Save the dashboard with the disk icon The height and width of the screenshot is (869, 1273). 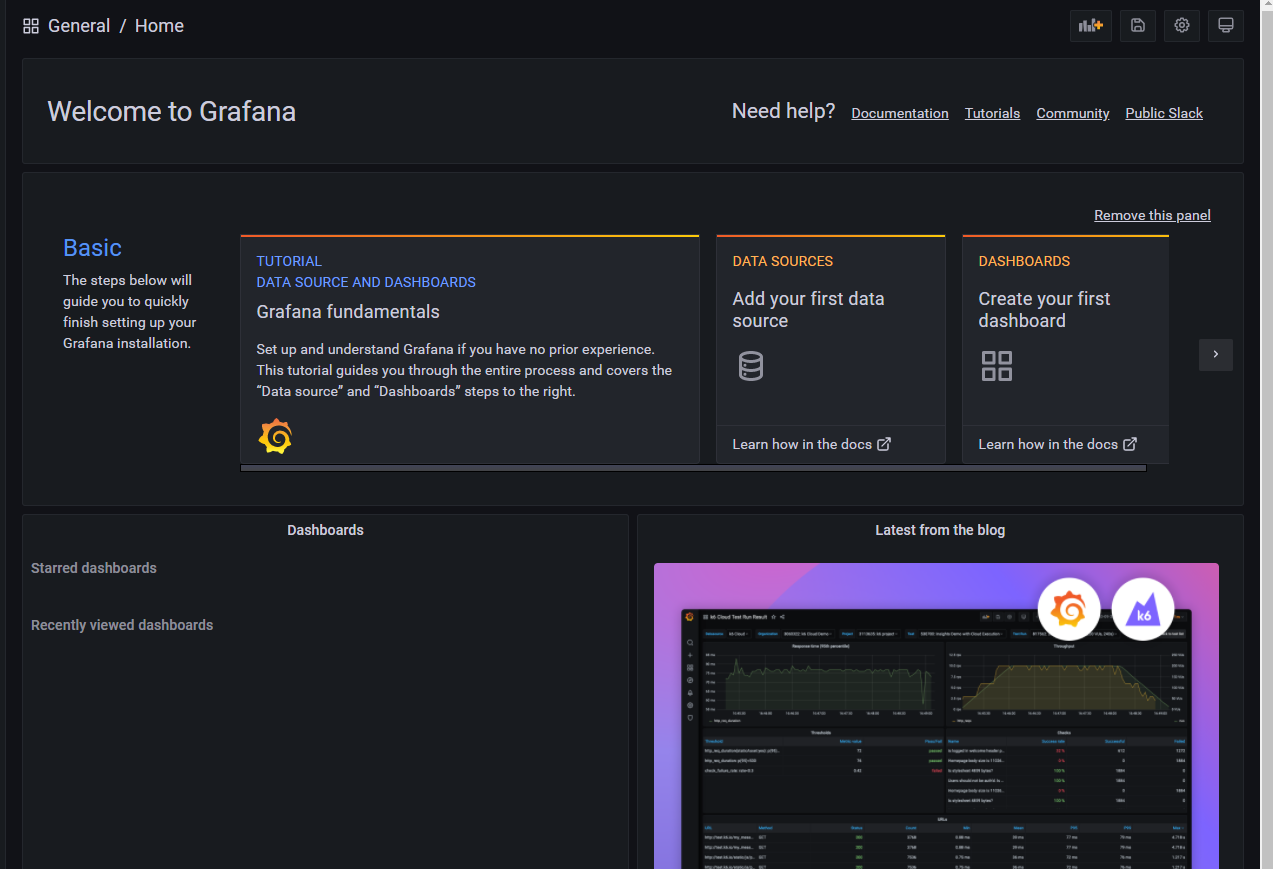[1137, 26]
